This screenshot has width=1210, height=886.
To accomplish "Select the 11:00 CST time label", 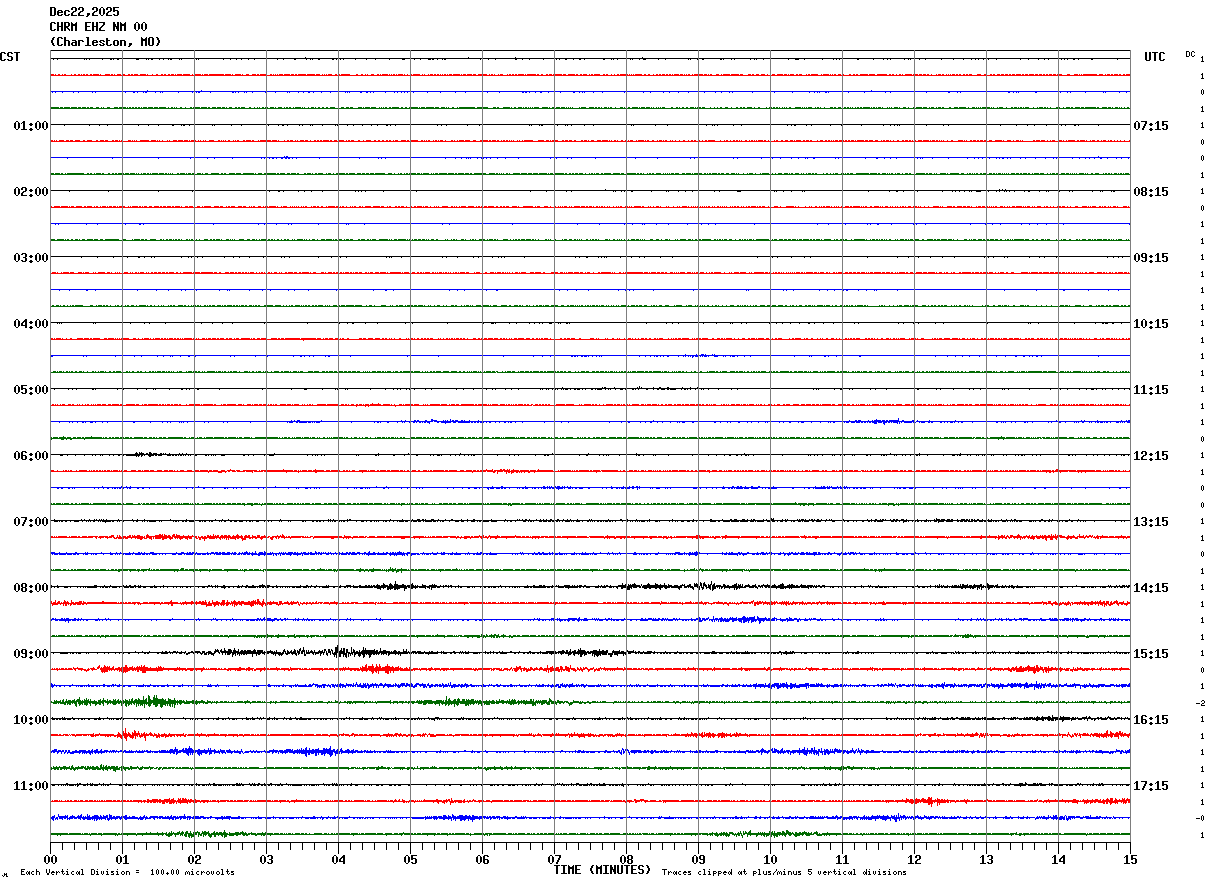I will point(31,786).
